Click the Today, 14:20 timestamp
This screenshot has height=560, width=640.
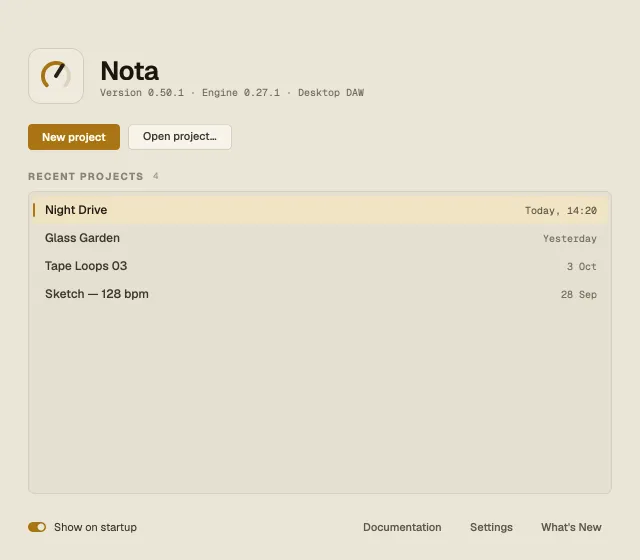[x=560, y=211]
